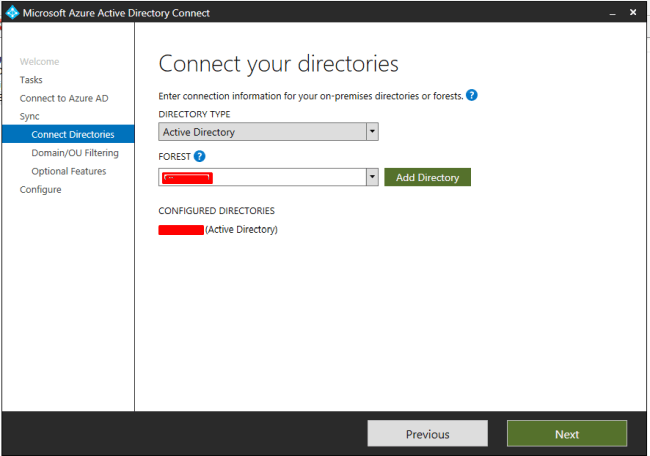Minimize the Azure AD Connect window
Image resolution: width=650 pixels, height=456 pixels.
click(612, 13)
